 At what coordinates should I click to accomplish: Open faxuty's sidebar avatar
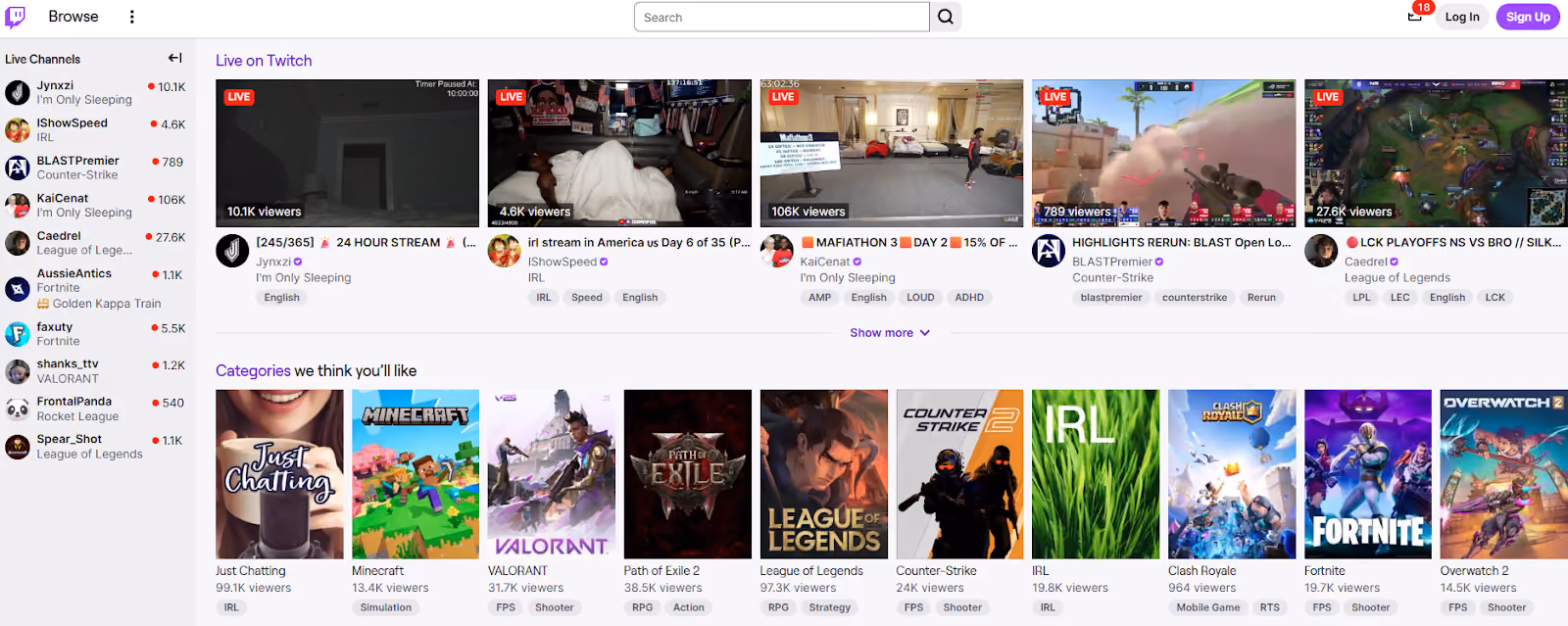pos(18,334)
